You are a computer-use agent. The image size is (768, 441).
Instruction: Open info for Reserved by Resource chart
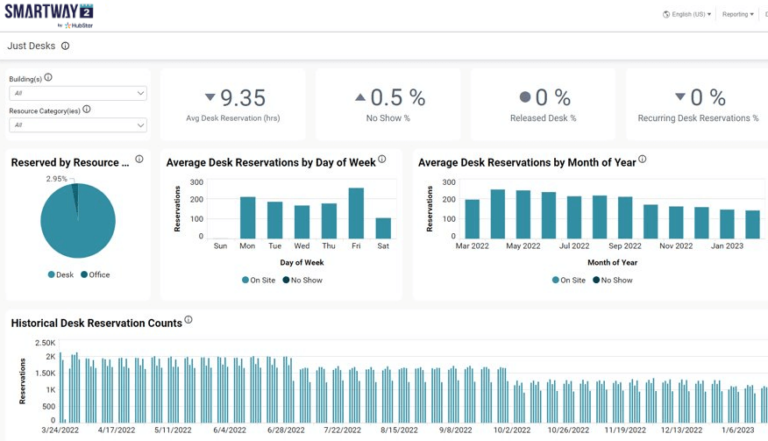(139, 159)
